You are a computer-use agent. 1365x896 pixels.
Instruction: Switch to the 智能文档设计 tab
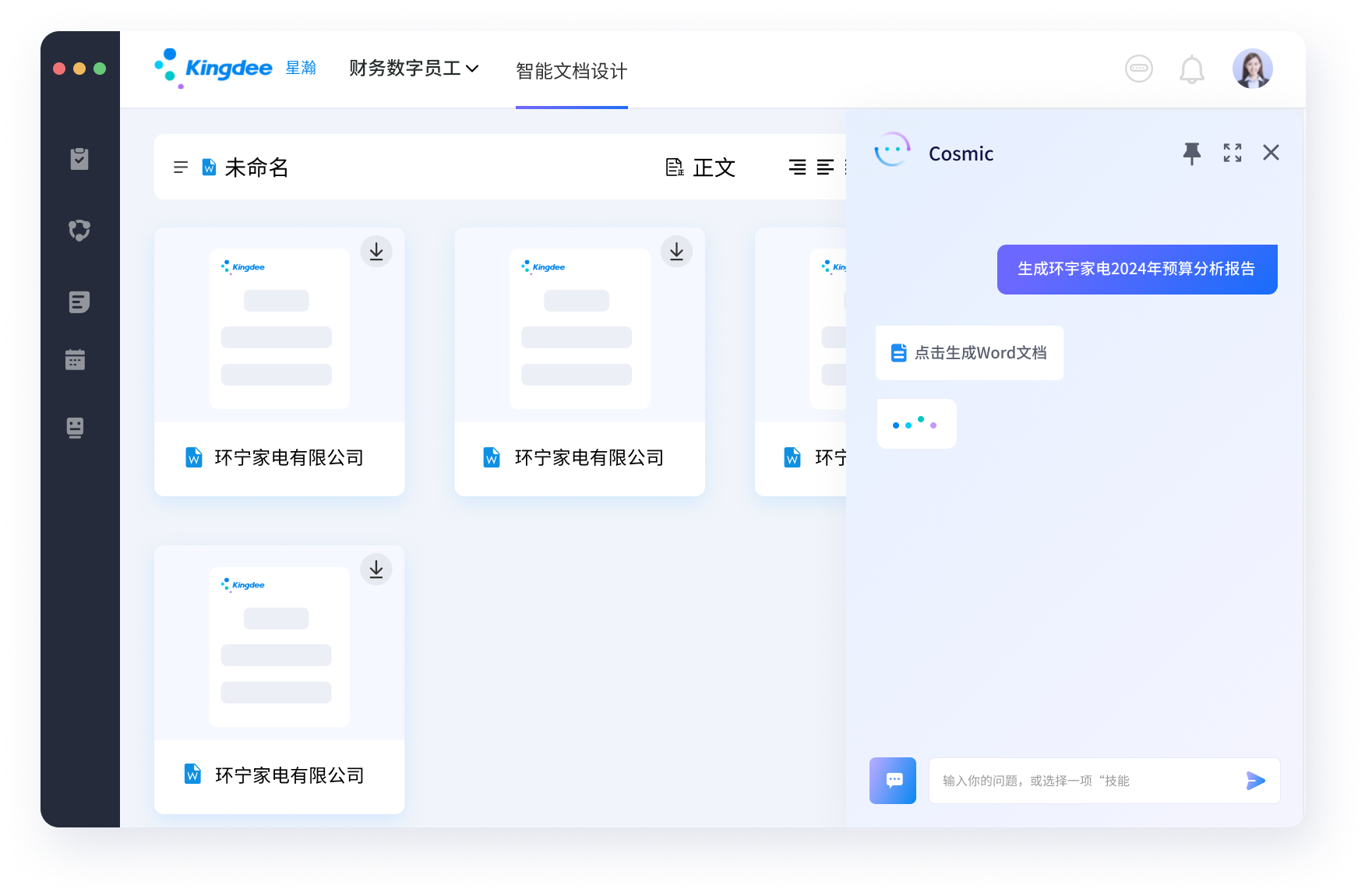click(571, 72)
